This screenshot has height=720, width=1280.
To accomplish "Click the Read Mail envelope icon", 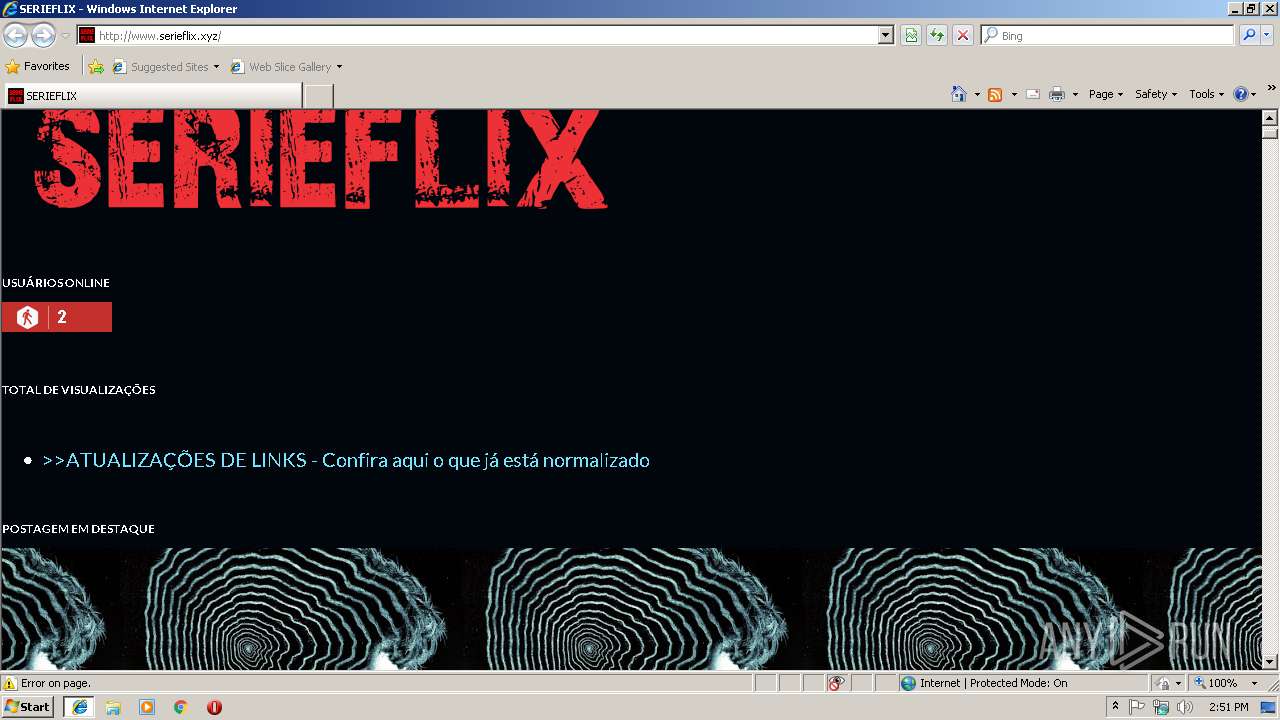I will pos(1033,94).
